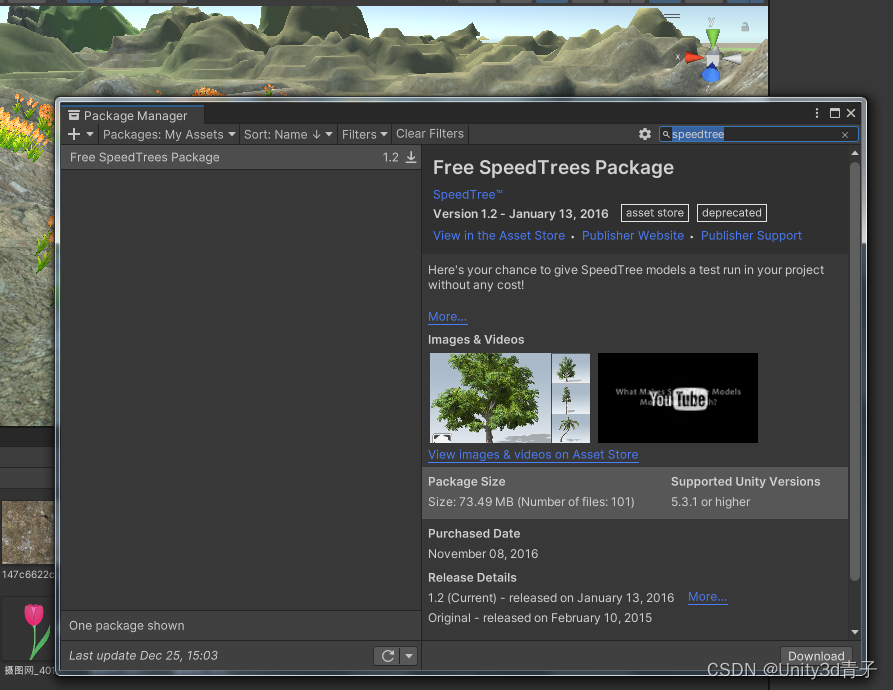Click the 5.3.1 or higher text
Screen dimensions: 893x690
pos(710,502)
